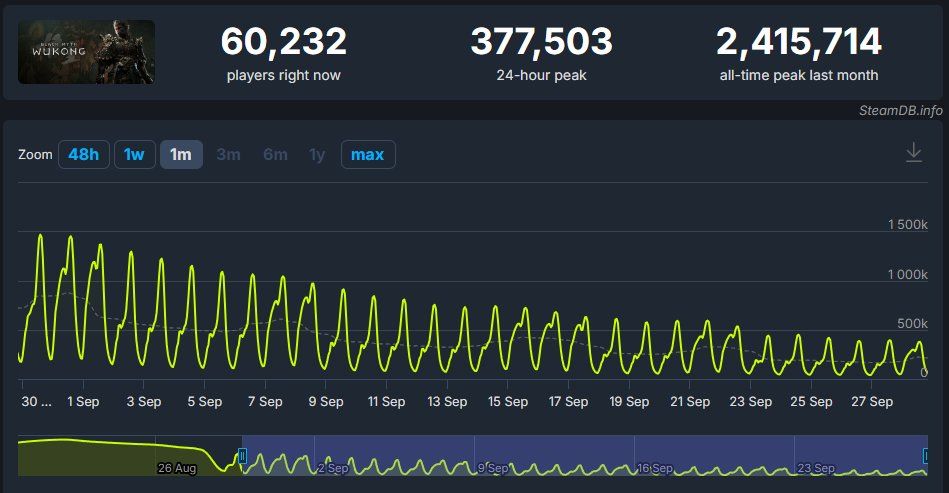The image size is (949, 493).
Task: Click the 1 500k y-axis label
Action: tap(908, 224)
